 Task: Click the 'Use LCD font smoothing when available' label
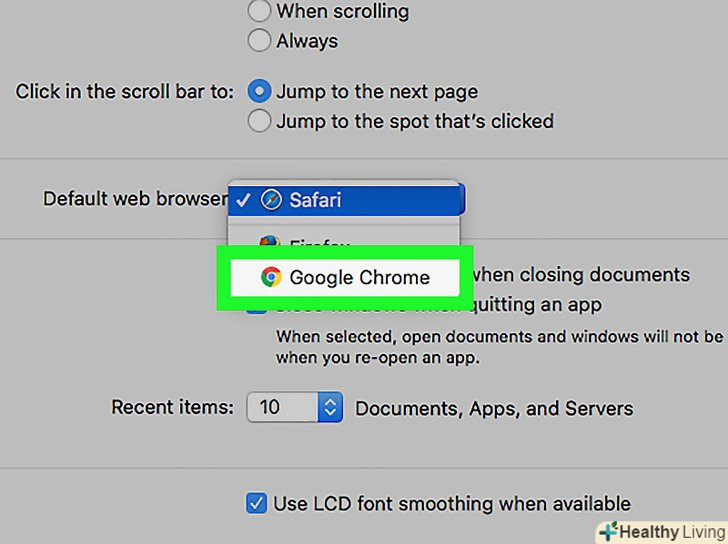[452, 503]
